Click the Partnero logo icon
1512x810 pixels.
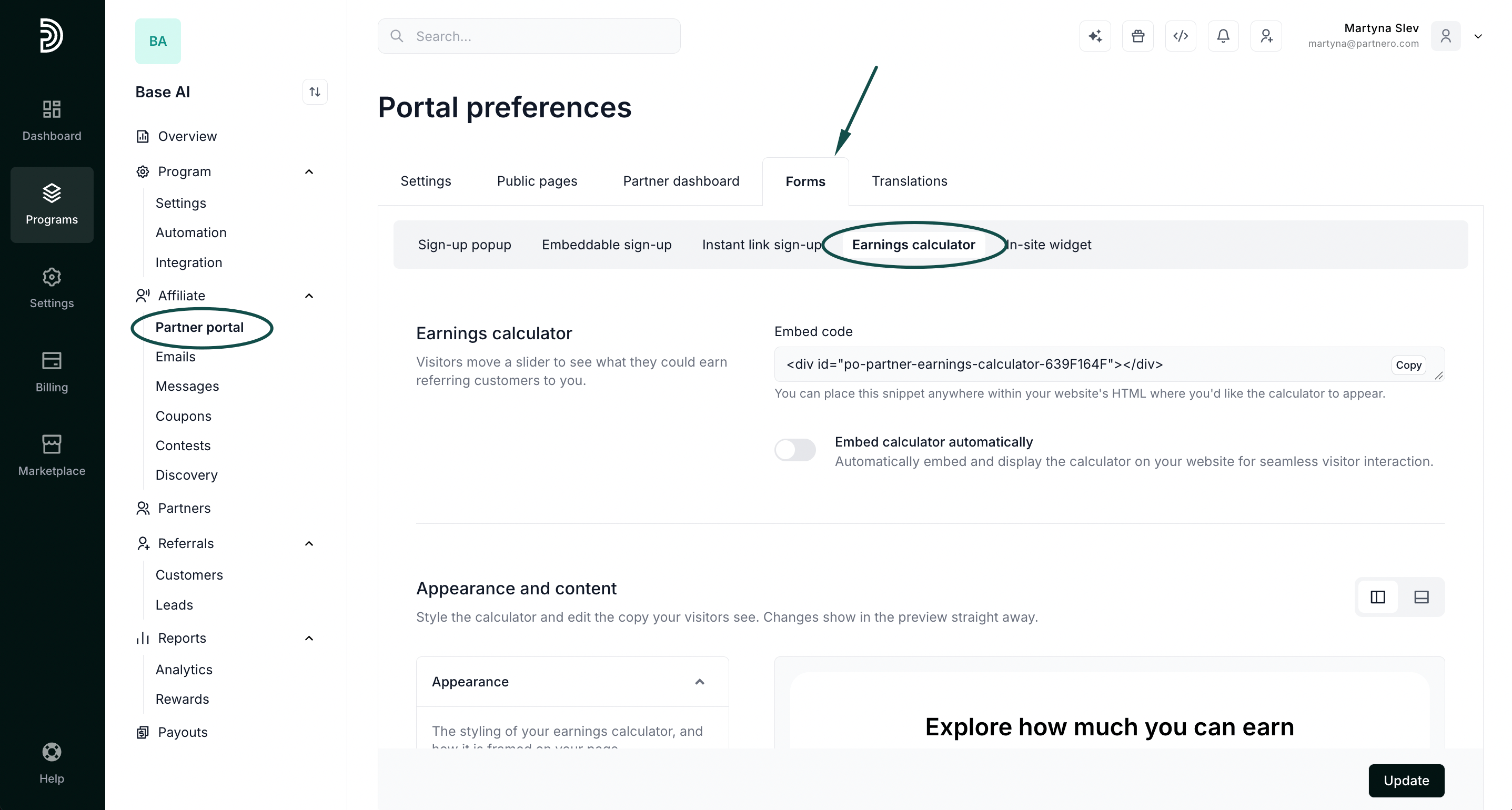(52, 35)
